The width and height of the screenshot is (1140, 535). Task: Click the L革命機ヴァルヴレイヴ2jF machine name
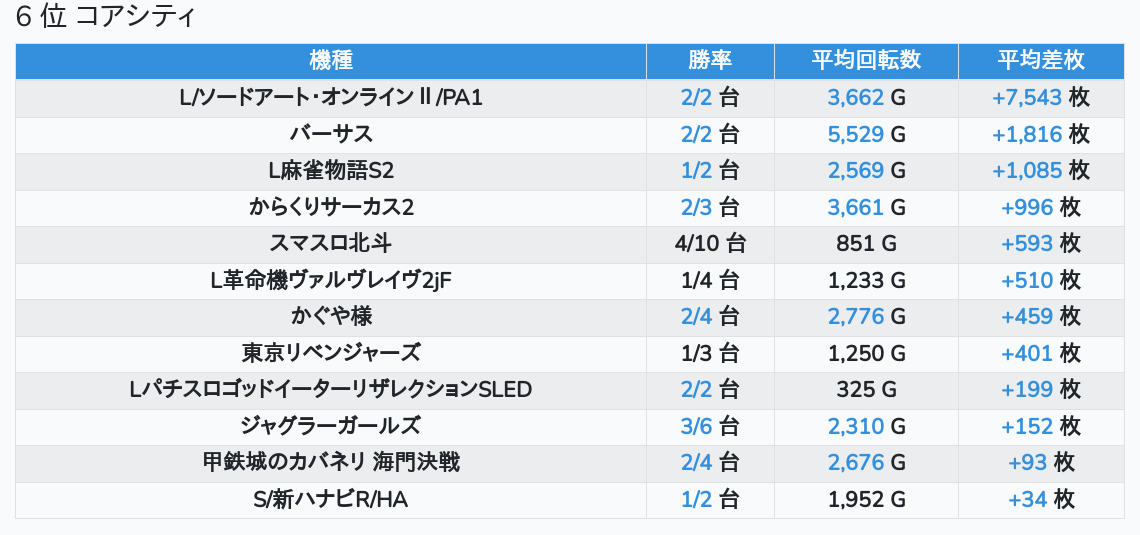pyautogui.click(x=331, y=281)
